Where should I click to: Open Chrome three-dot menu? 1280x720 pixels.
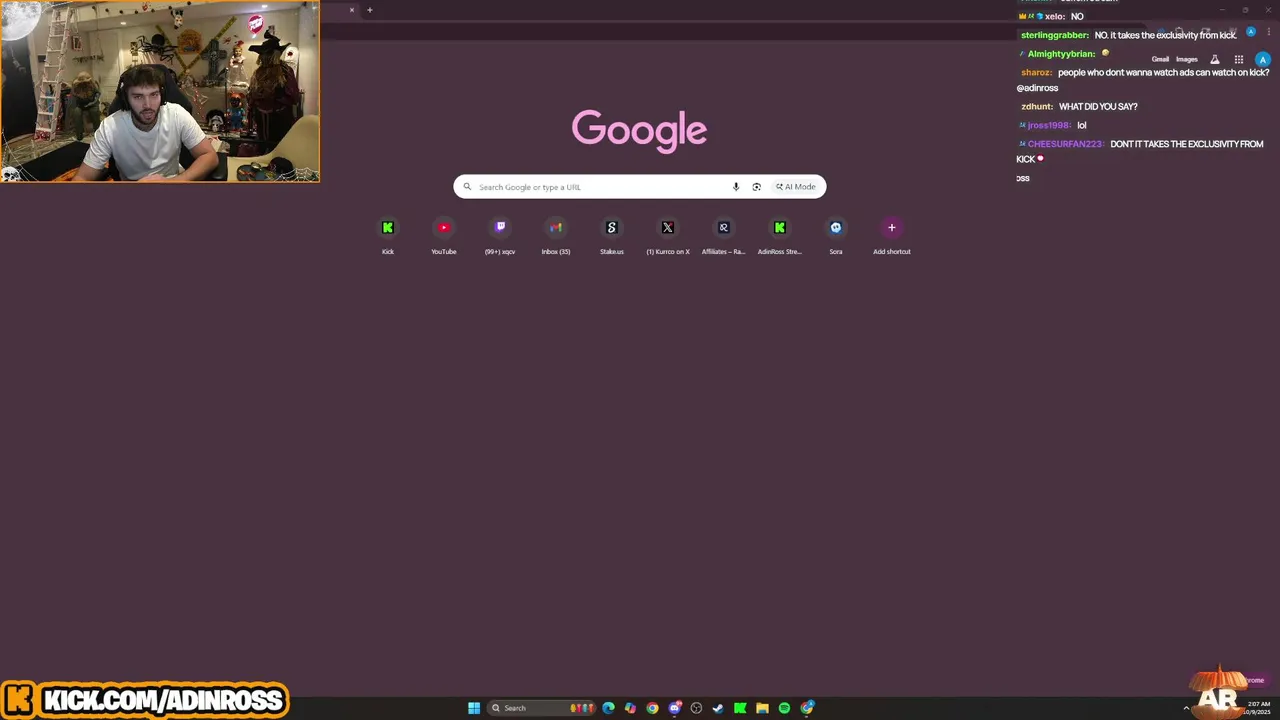click(1268, 32)
